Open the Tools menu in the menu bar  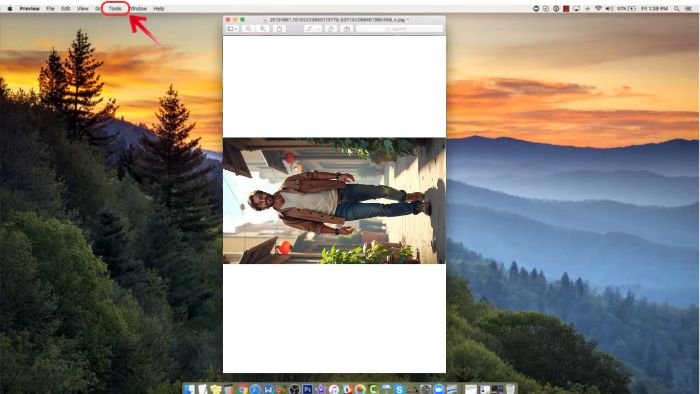[x=115, y=8]
